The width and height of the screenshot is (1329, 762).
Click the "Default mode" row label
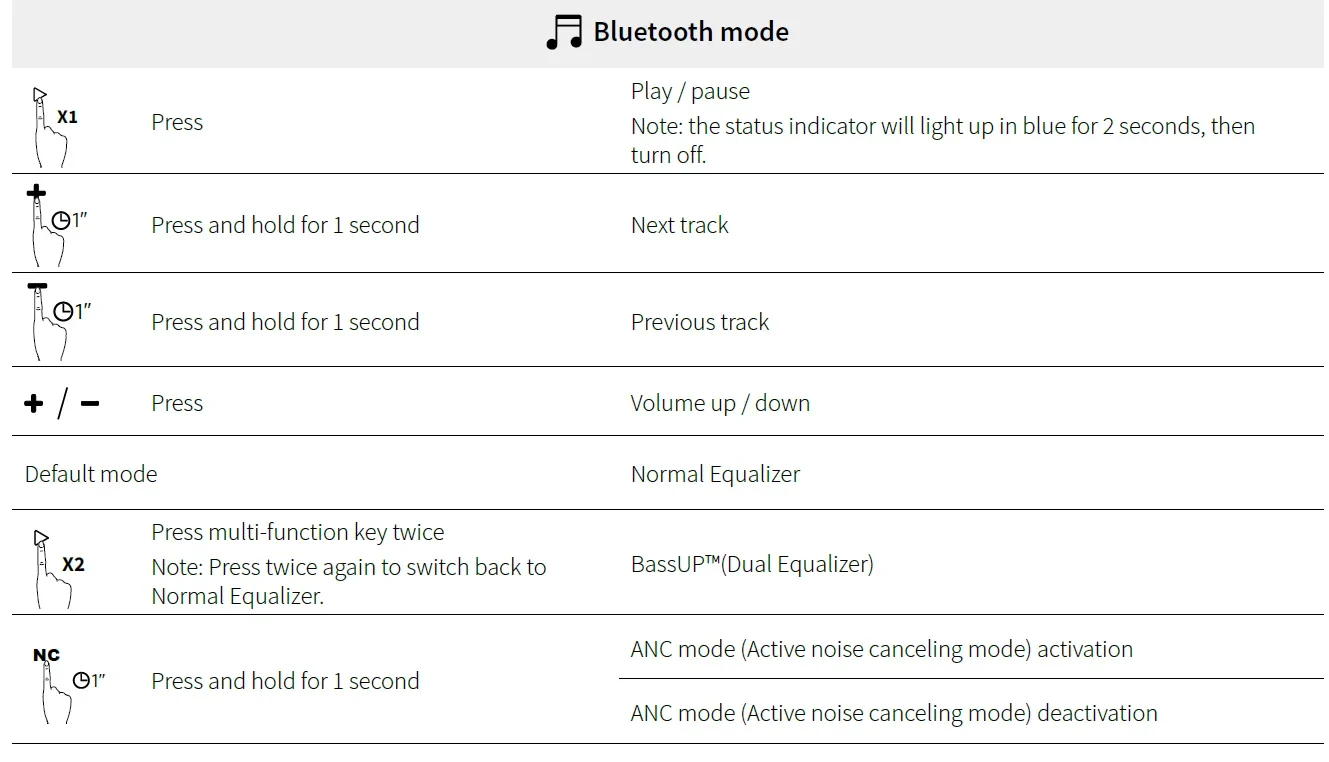point(91,474)
